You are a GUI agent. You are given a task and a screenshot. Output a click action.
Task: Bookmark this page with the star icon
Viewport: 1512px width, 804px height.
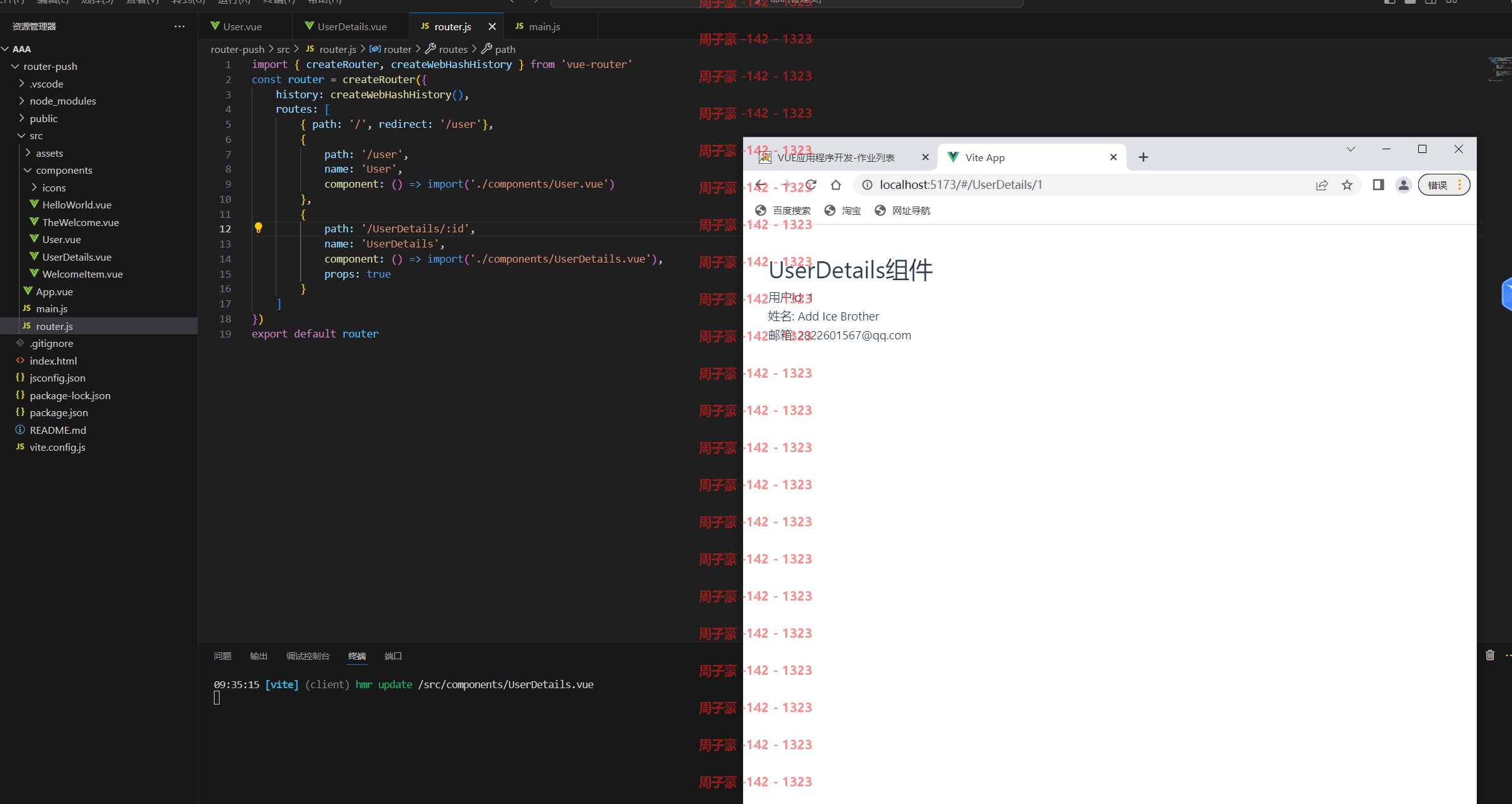[x=1347, y=185]
